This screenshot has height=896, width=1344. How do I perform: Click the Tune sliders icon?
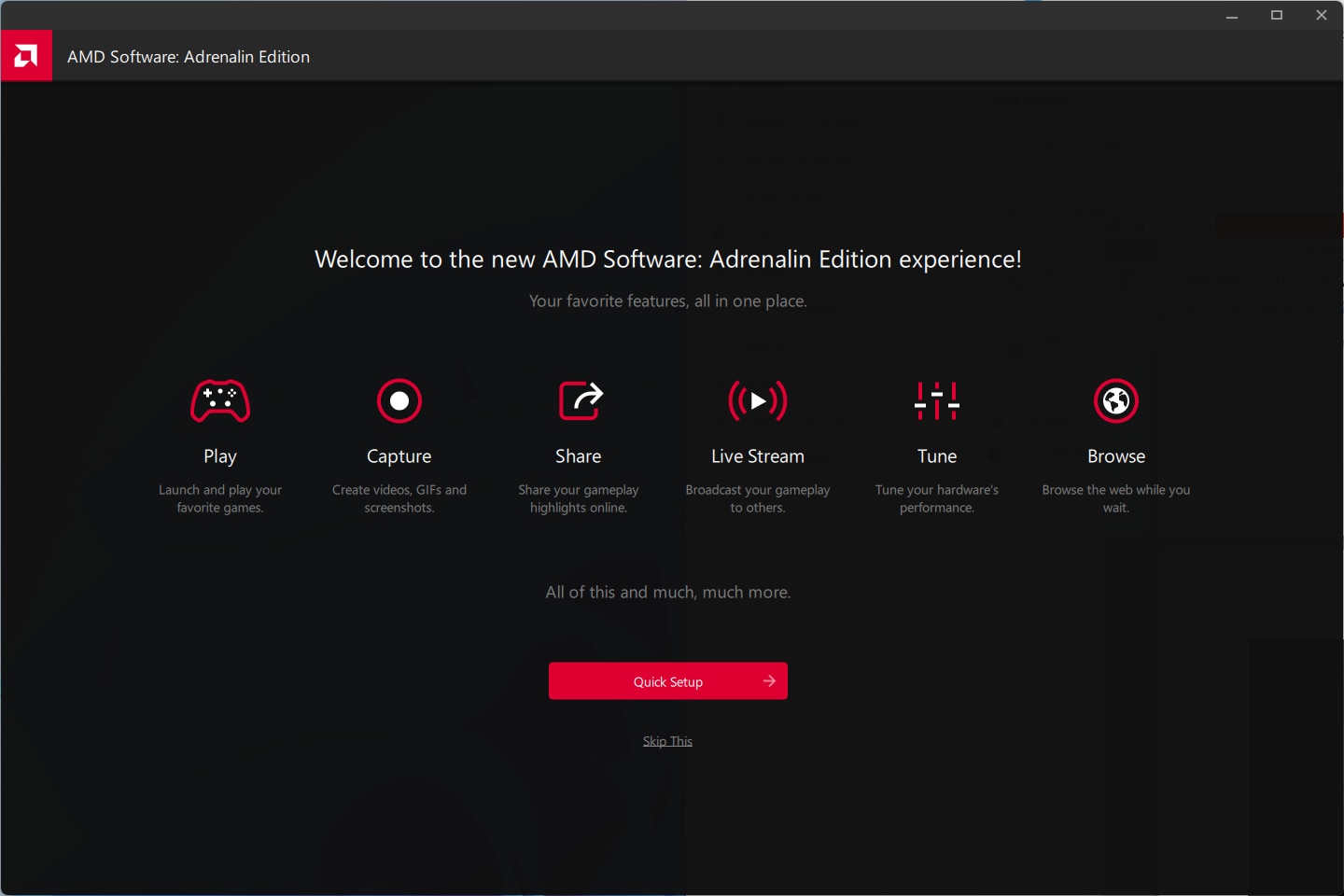click(x=937, y=401)
